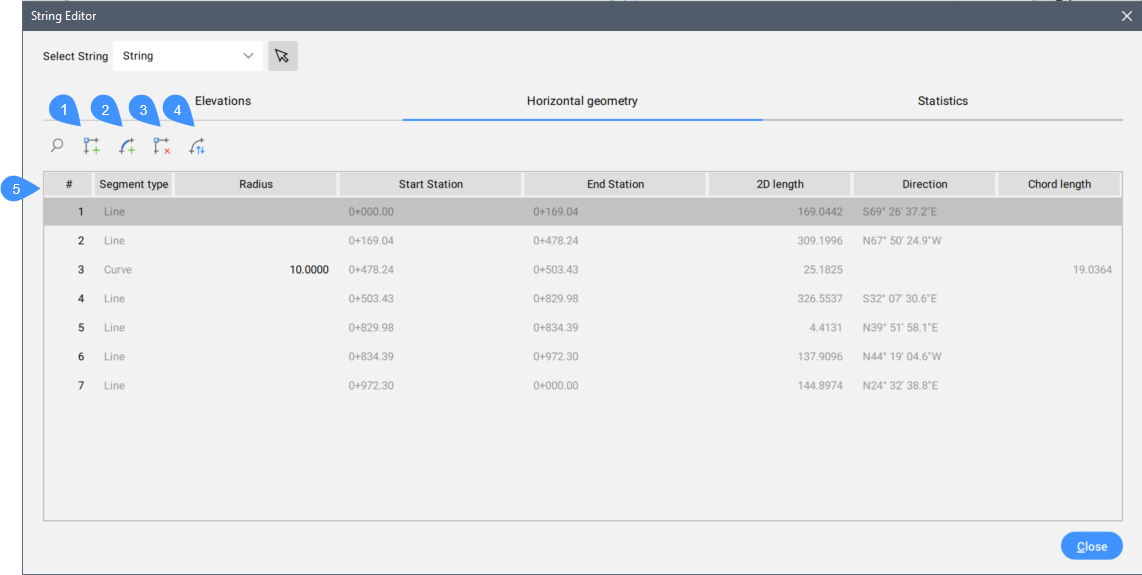1142x575 pixels.
Task: Click the Add curve icon
Action: click(x=127, y=147)
